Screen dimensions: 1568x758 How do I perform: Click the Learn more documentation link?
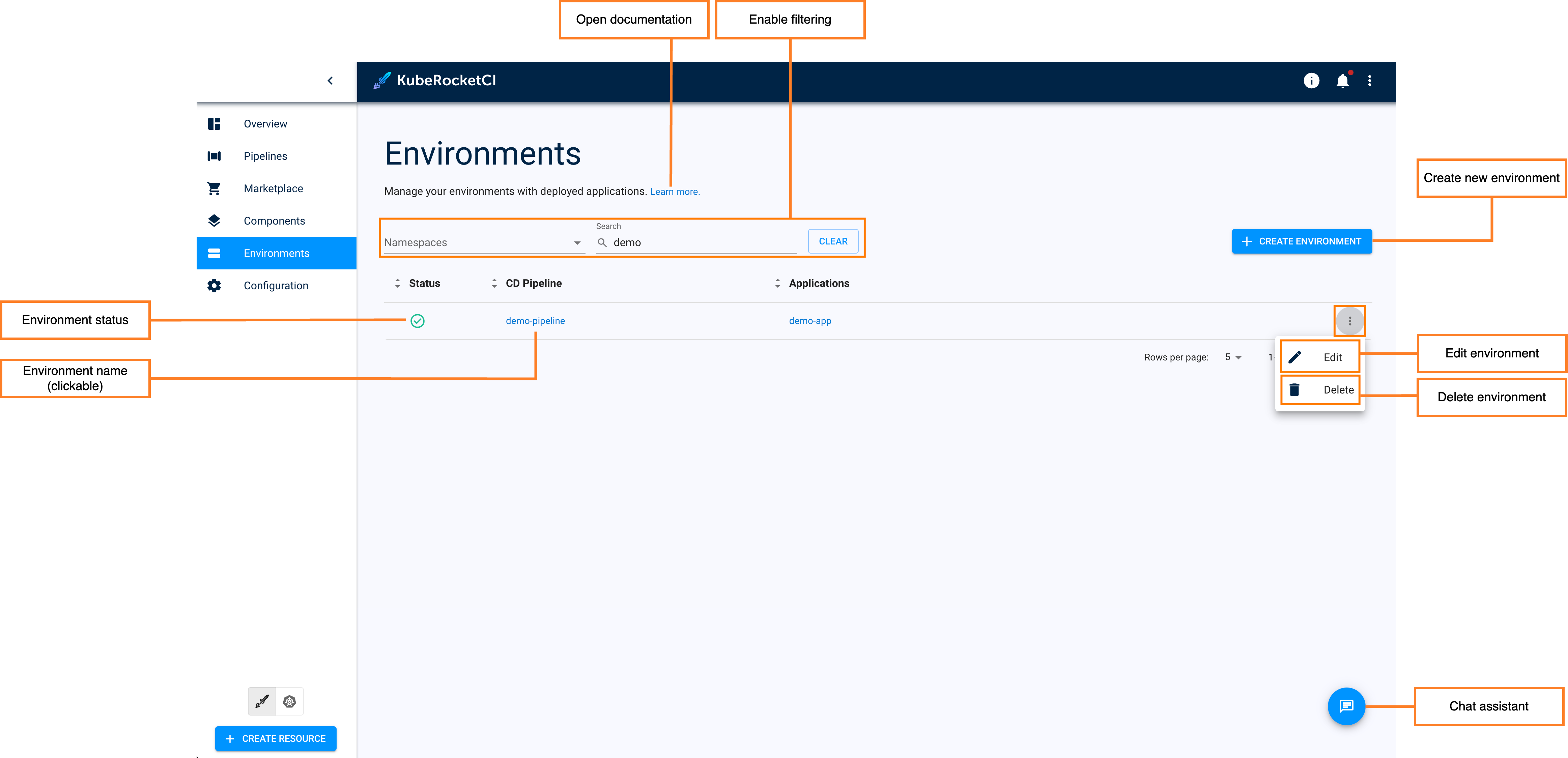coord(676,191)
